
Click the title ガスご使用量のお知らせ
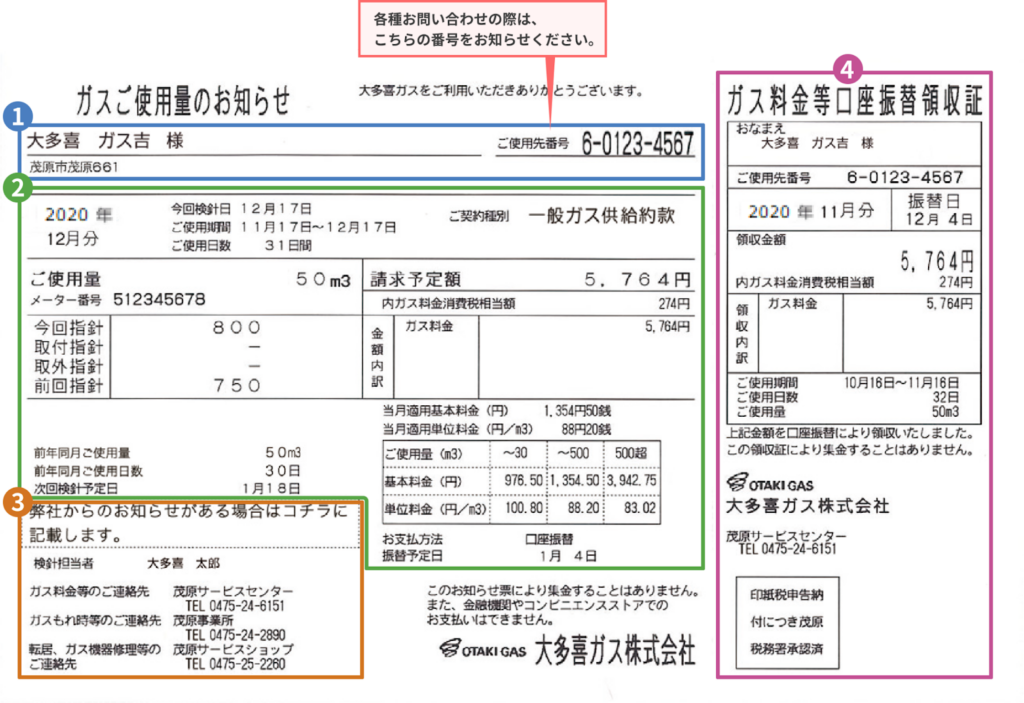(183, 100)
